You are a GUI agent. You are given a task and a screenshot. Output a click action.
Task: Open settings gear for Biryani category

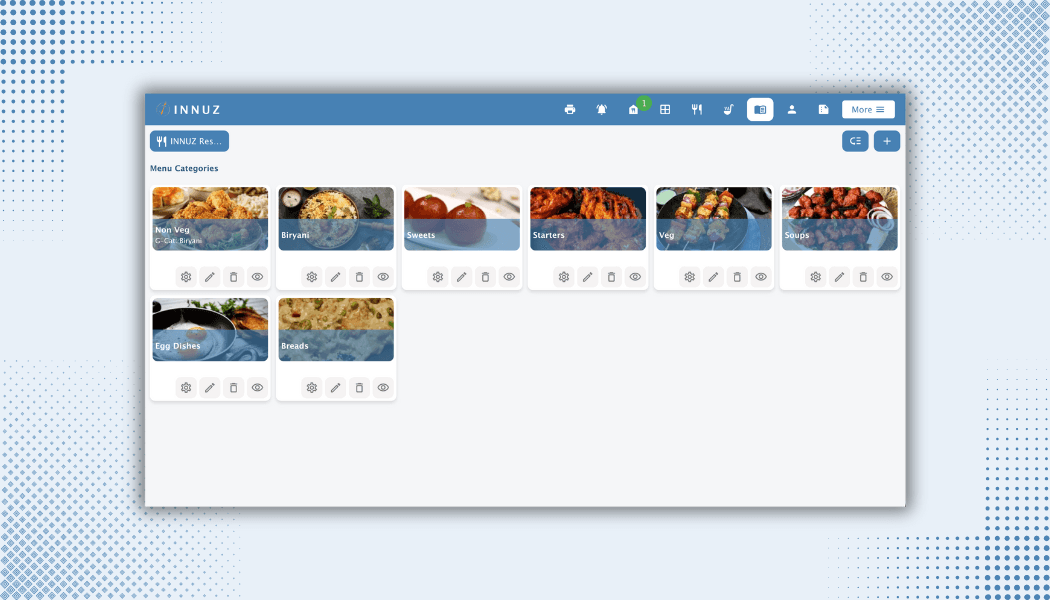tap(312, 277)
